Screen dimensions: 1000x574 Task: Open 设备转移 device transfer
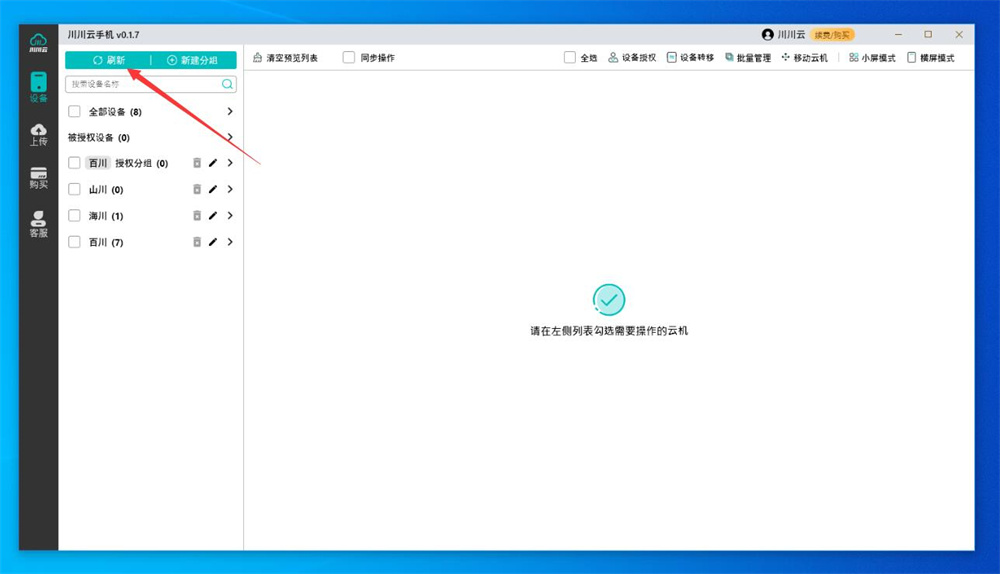[x=690, y=58]
